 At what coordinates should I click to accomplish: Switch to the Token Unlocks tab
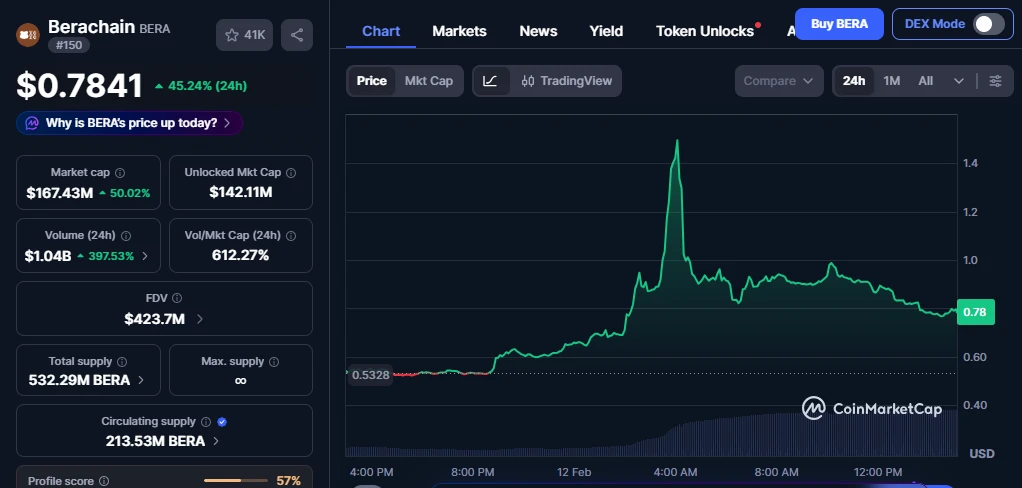(705, 31)
